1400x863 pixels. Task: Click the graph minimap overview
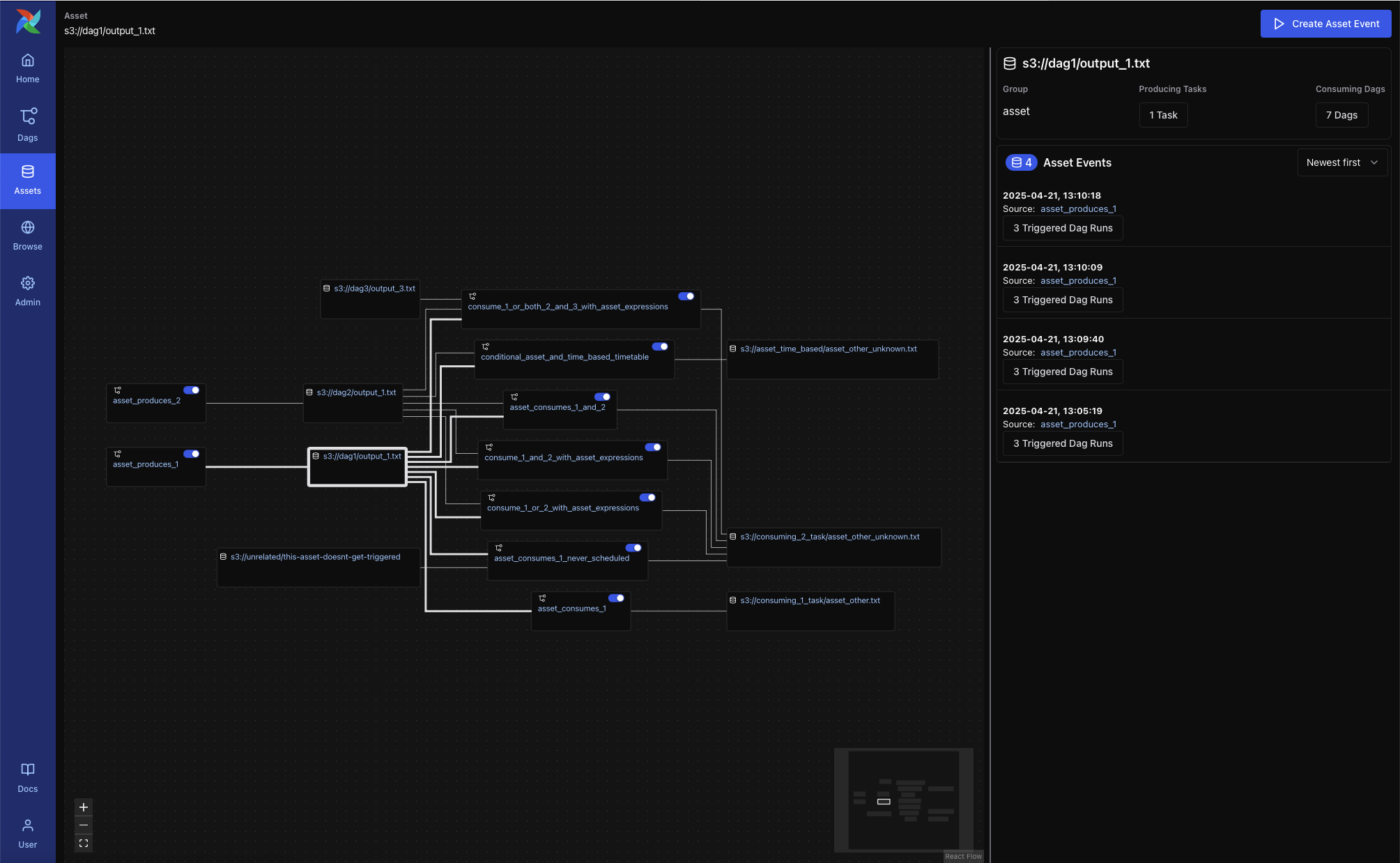(903, 800)
